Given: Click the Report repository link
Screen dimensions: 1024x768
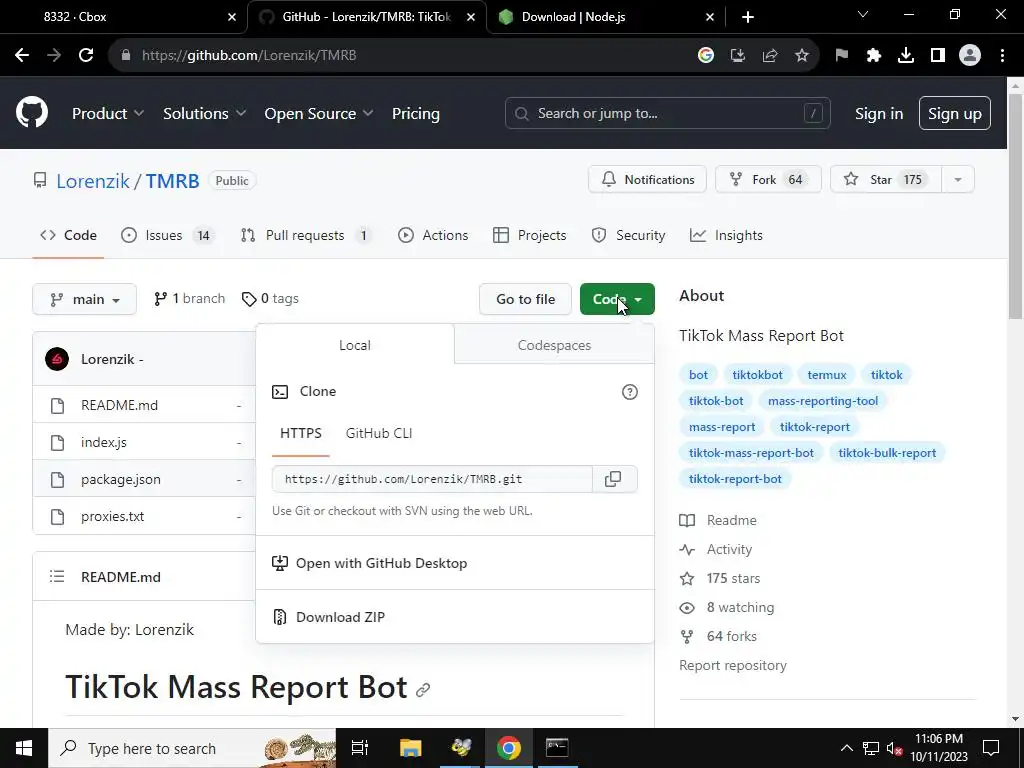Looking at the screenshot, I should click(x=733, y=665).
